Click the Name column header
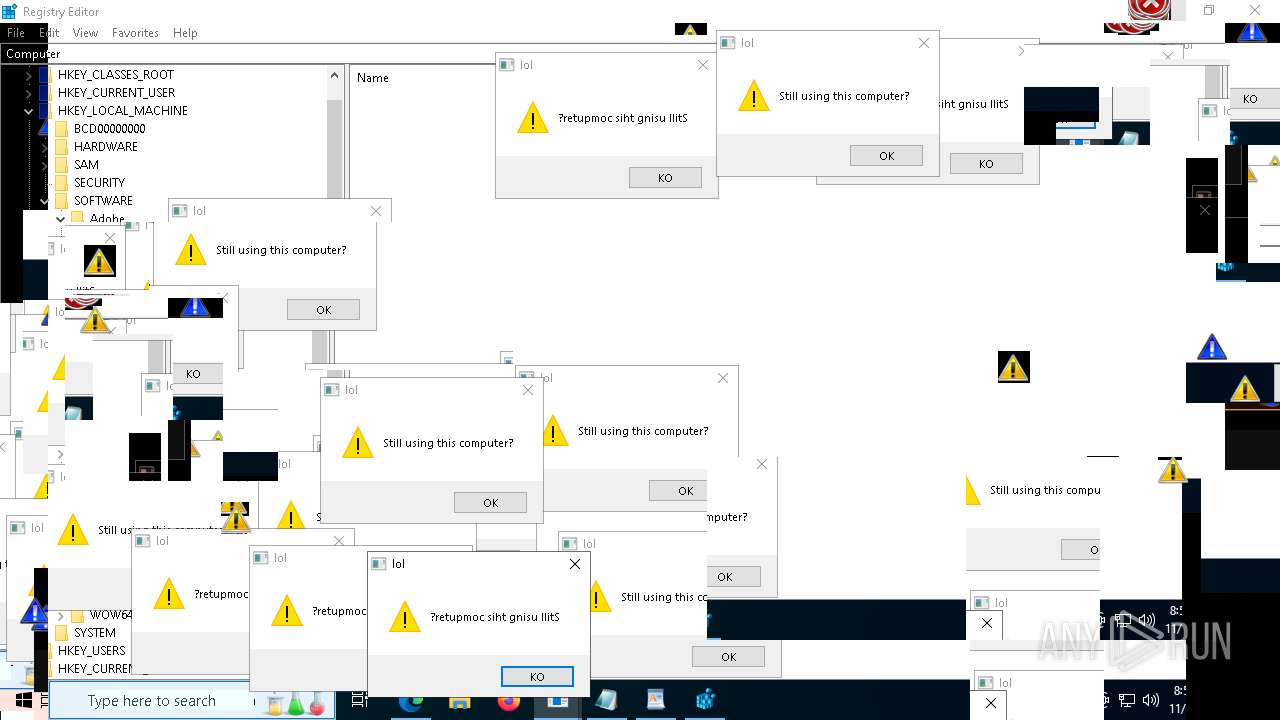This screenshot has width=1280, height=720. (373, 78)
